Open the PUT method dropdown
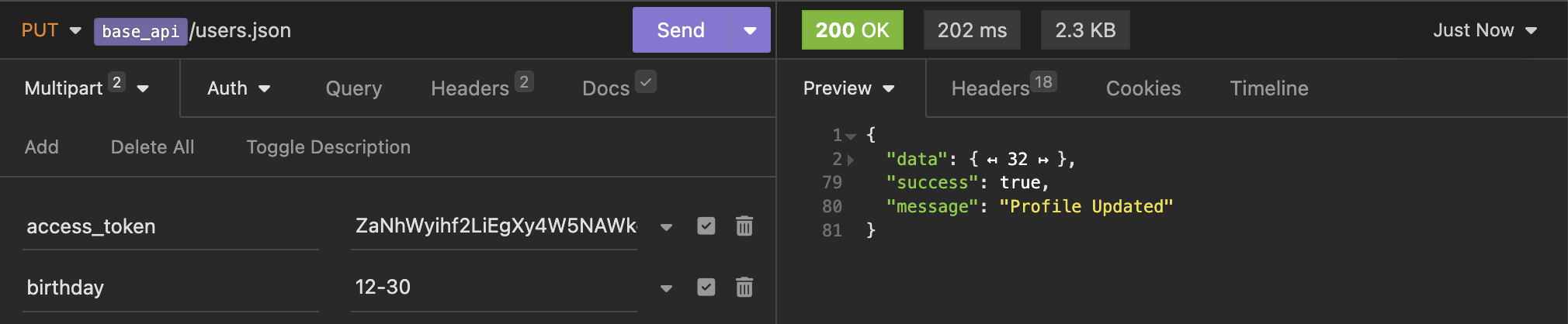 [50, 30]
